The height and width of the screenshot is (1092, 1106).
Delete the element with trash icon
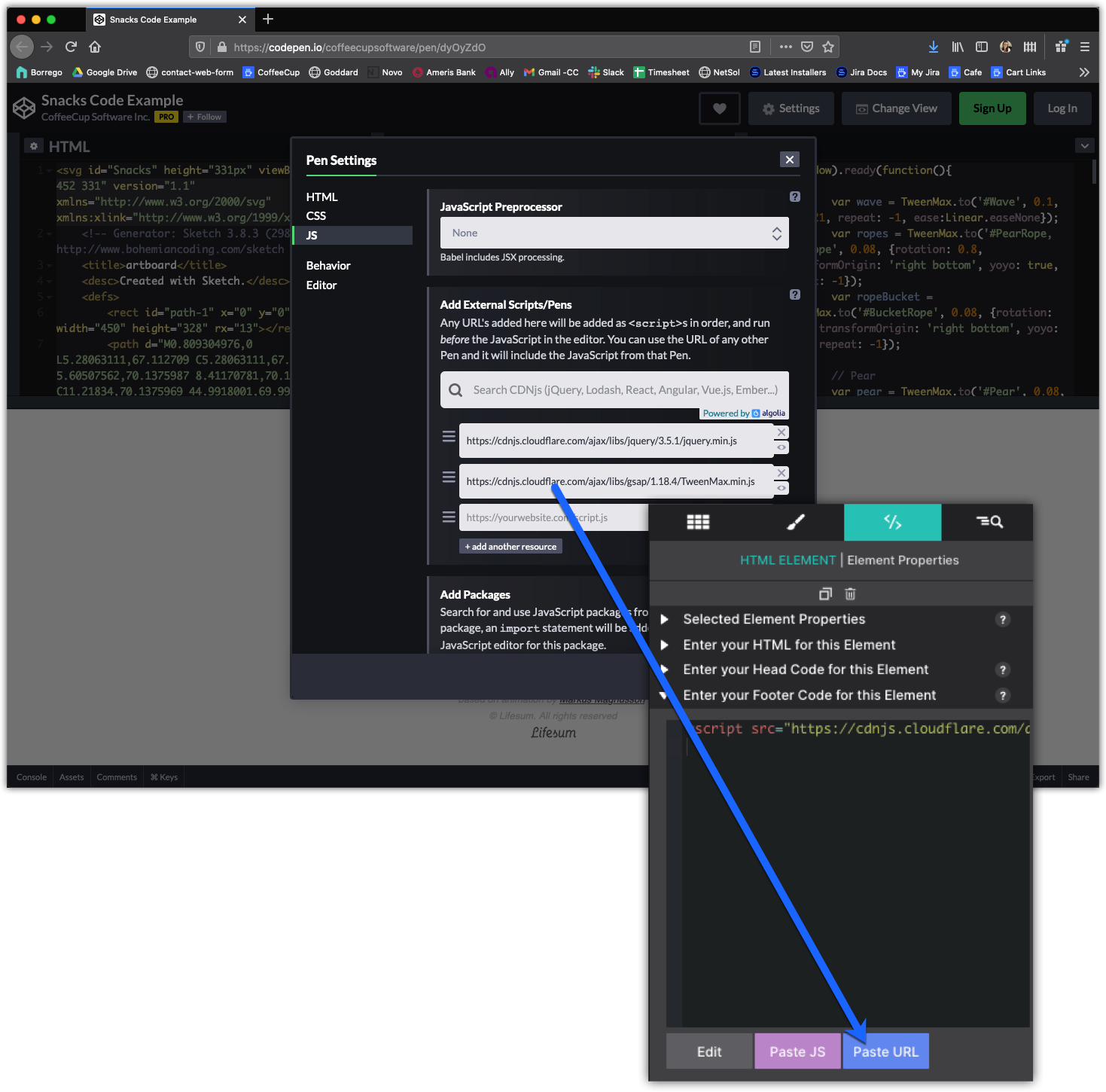(x=850, y=594)
